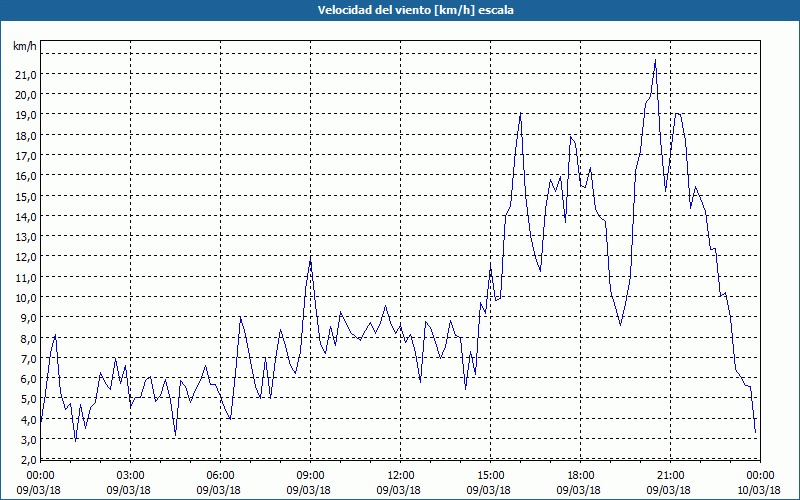800x500 pixels.
Task: Click the '10,0' y-axis label
Action: click(27, 297)
